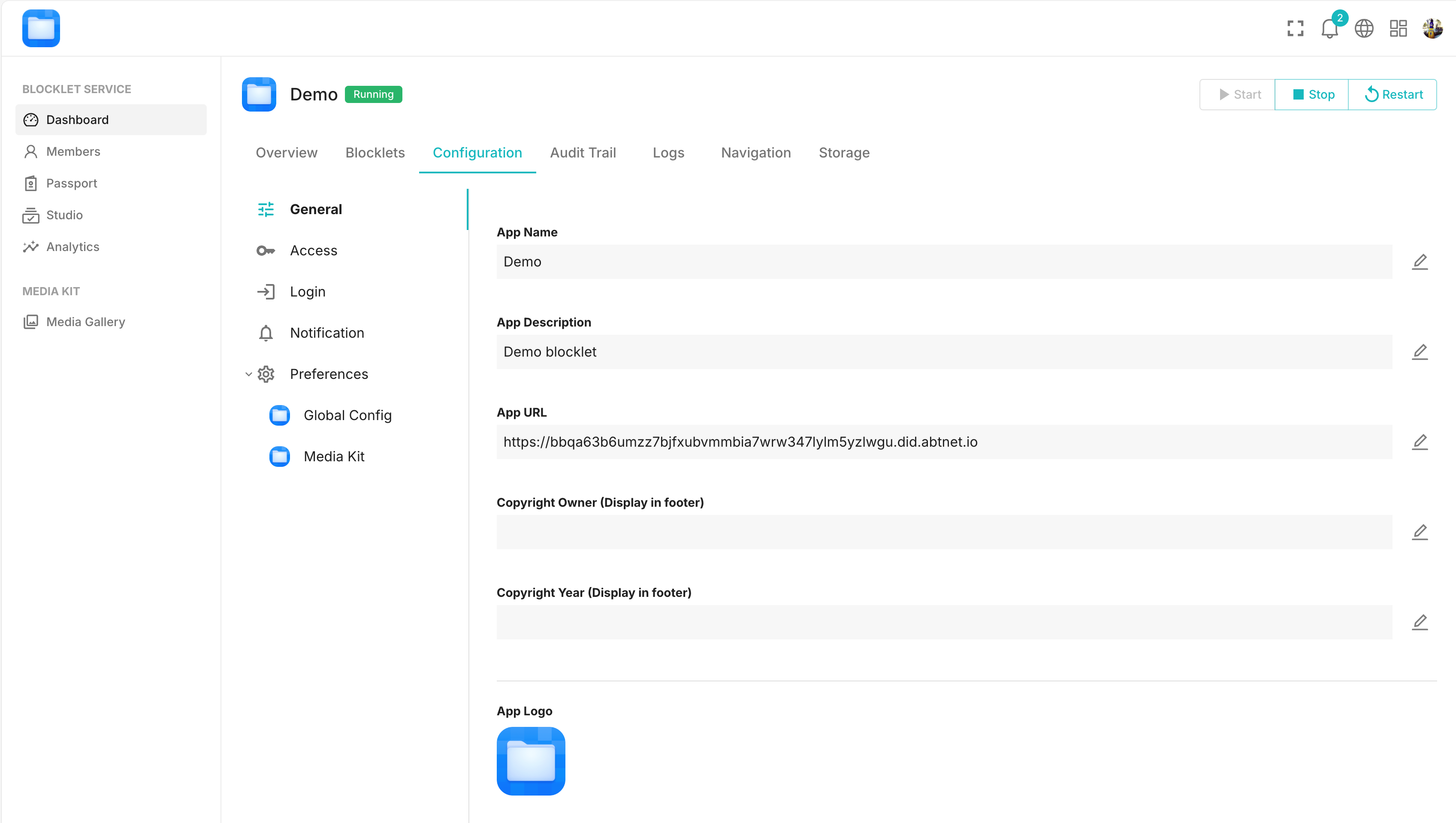Edit the Copyright Year pencil icon
This screenshot has width=1456, height=823.
pyautogui.click(x=1420, y=622)
